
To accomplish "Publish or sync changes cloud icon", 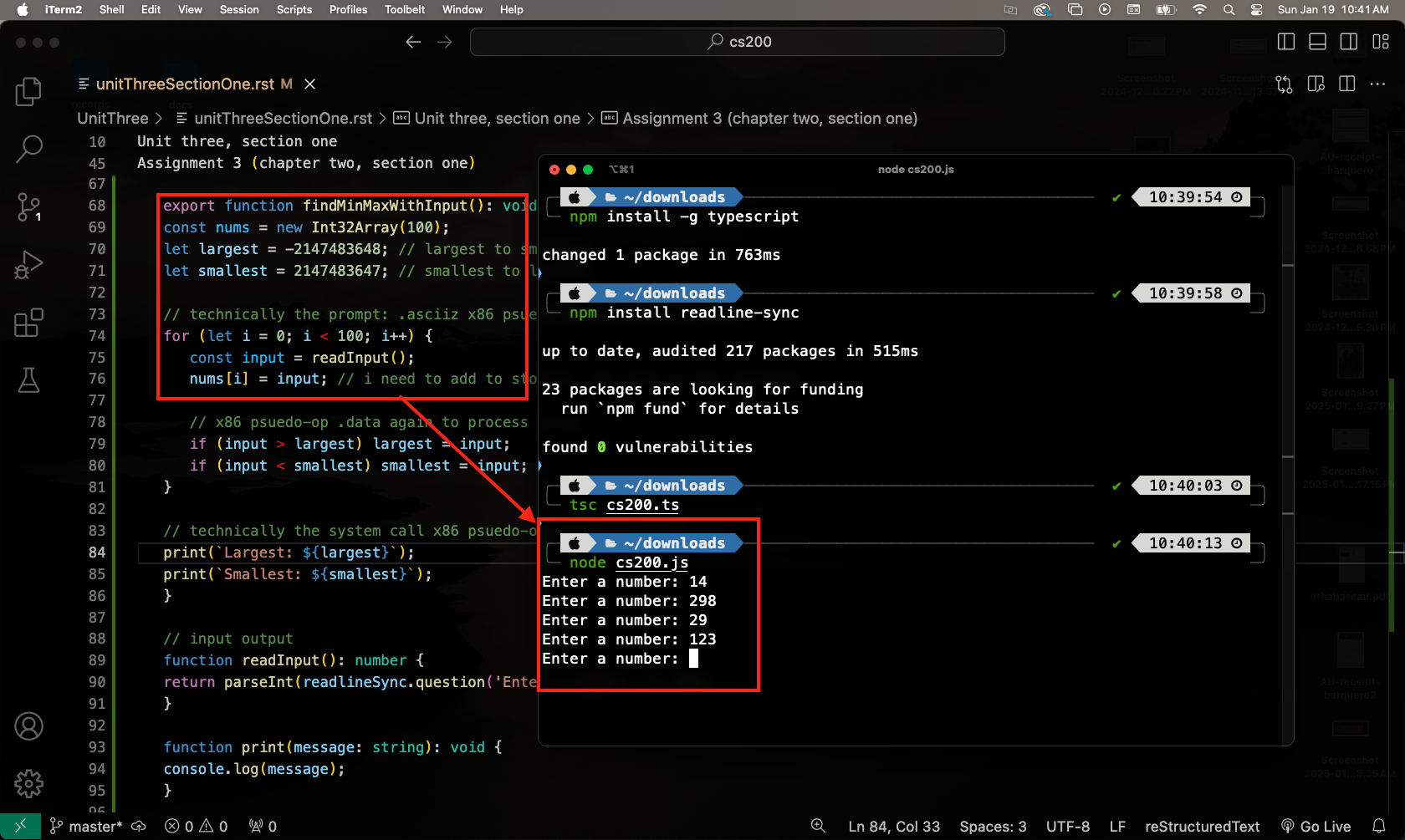I will coord(139,826).
